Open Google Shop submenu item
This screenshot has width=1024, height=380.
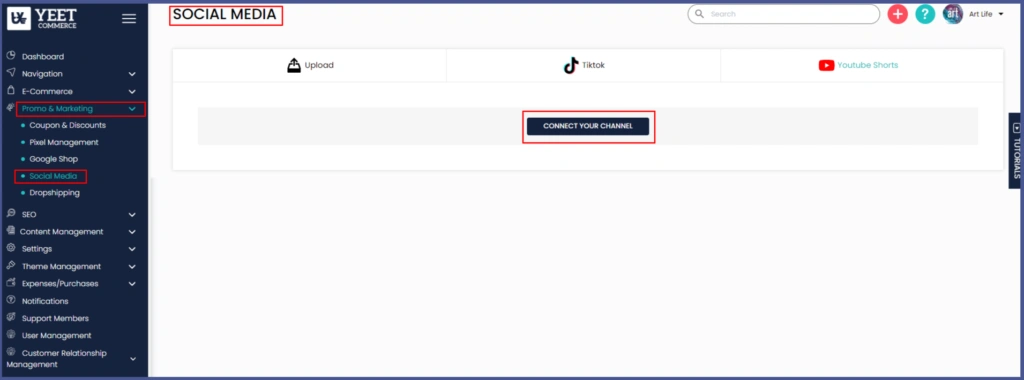click(53, 159)
